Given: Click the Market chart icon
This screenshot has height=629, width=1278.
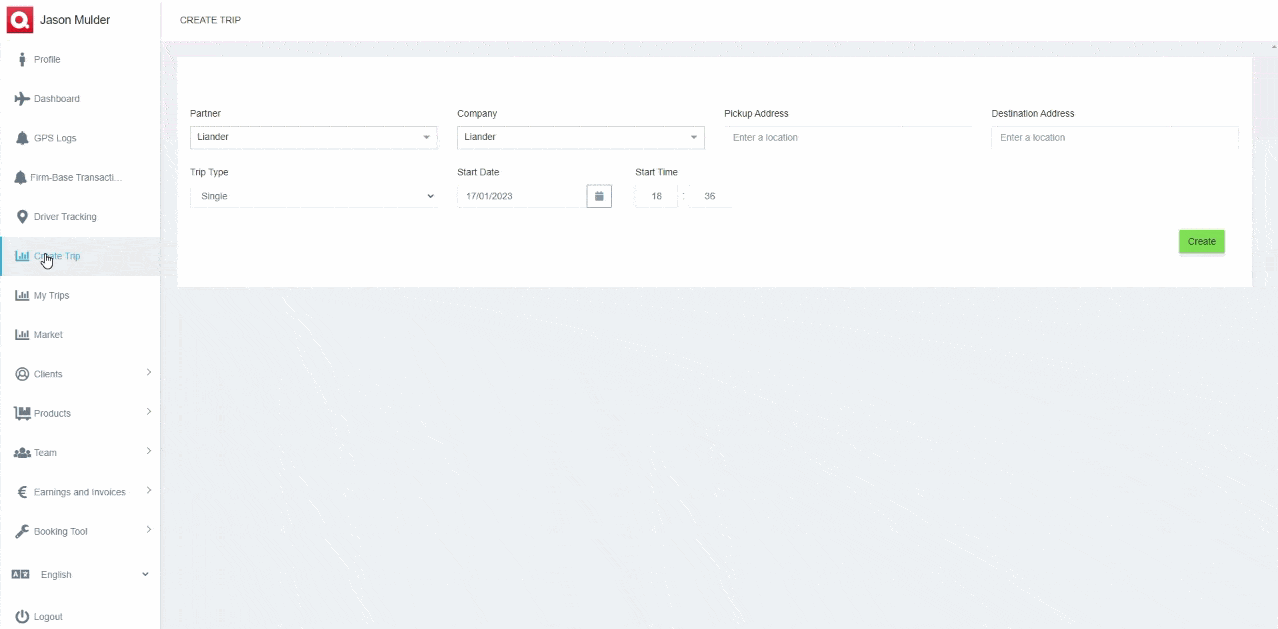Looking at the screenshot, I should coord(22,335).
